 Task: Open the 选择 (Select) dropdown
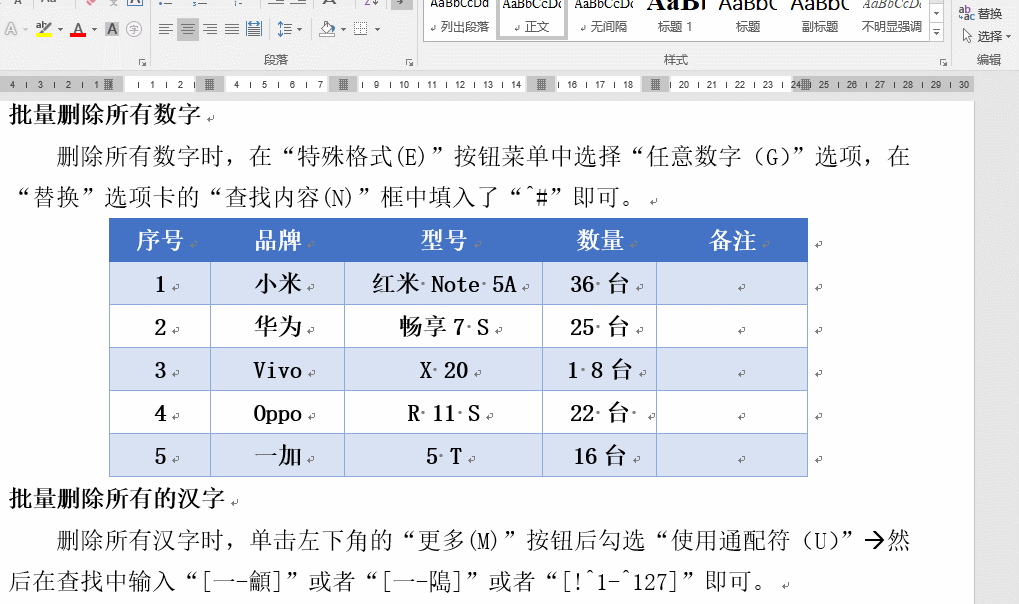click(x=986, y=36)
